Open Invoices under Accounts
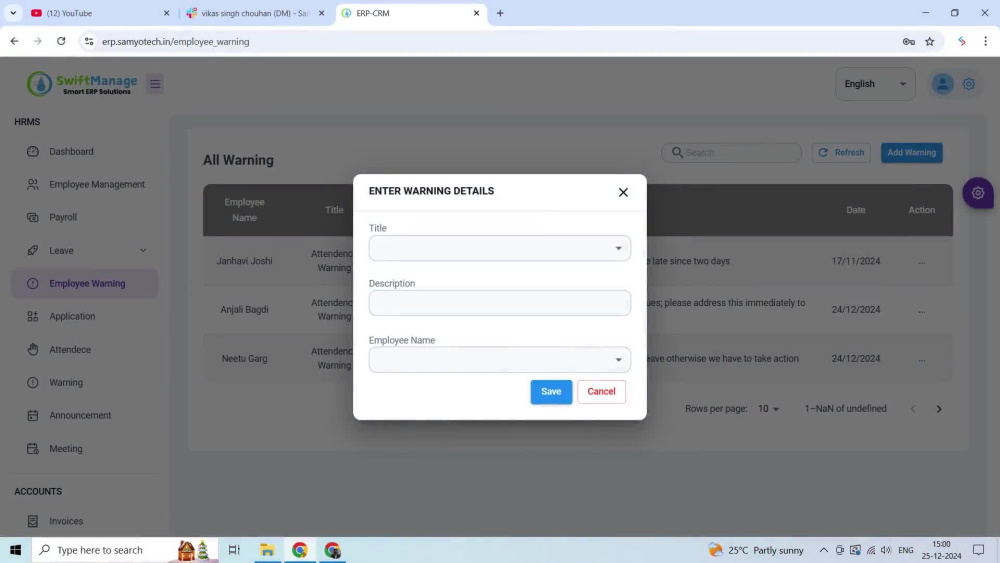This screenshot has height=563, width=1000. (x=66, y=521)
